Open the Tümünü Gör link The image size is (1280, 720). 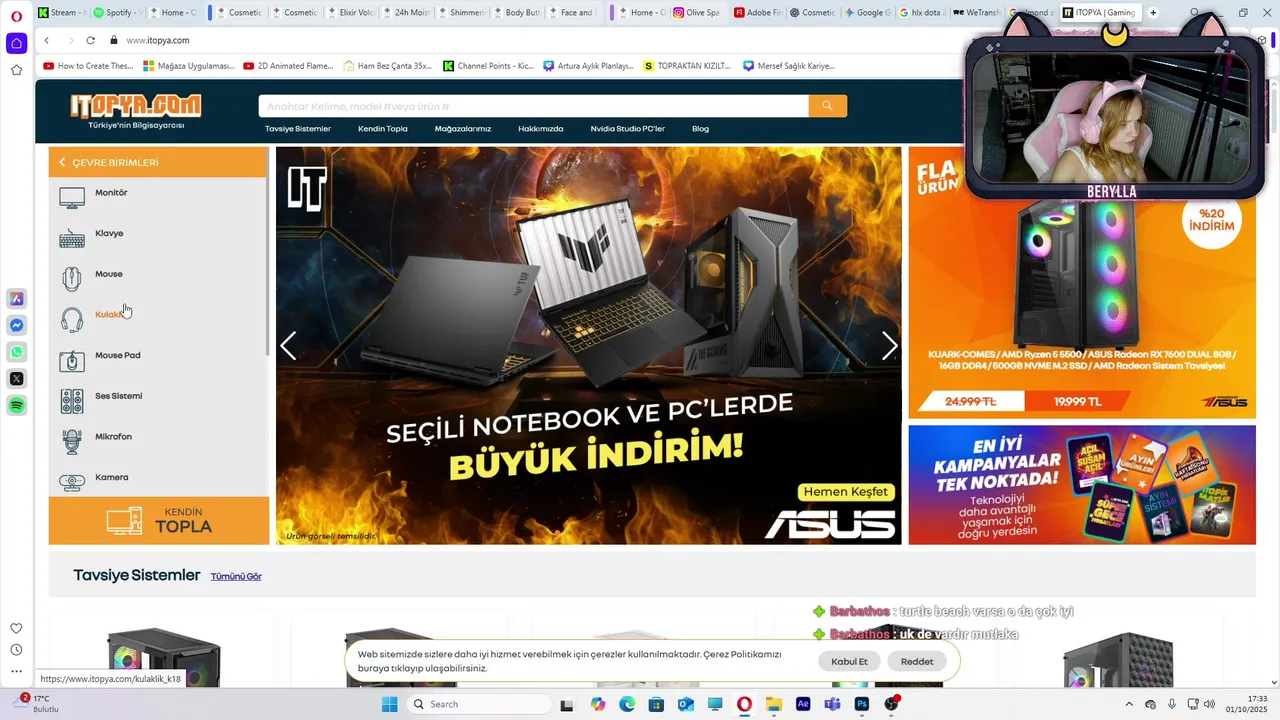pyautogui.click(x=236, y=577)
